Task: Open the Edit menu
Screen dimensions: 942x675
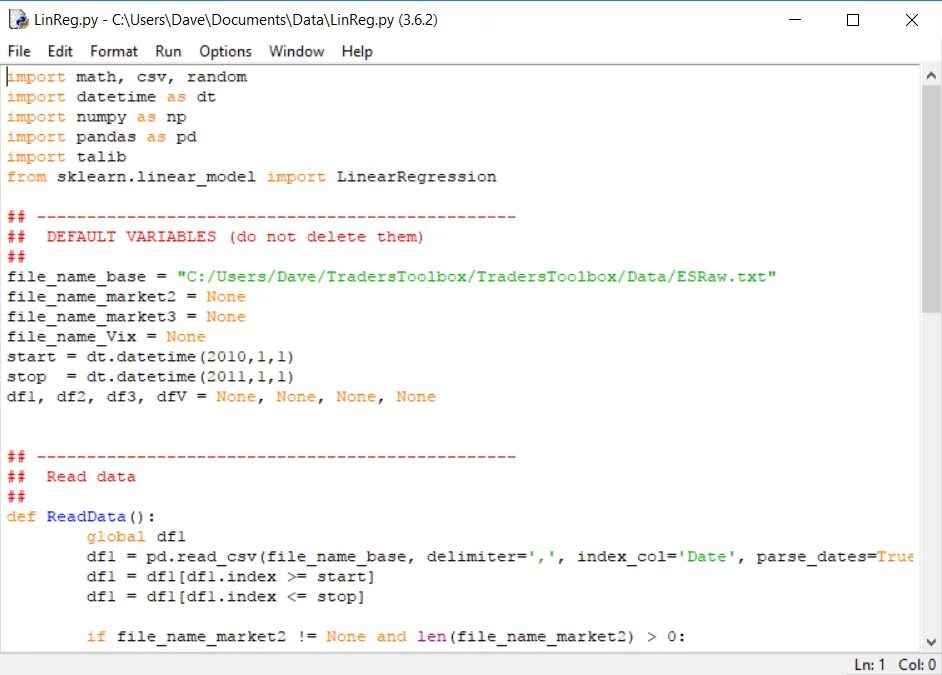Action: [x=60, y=52]
